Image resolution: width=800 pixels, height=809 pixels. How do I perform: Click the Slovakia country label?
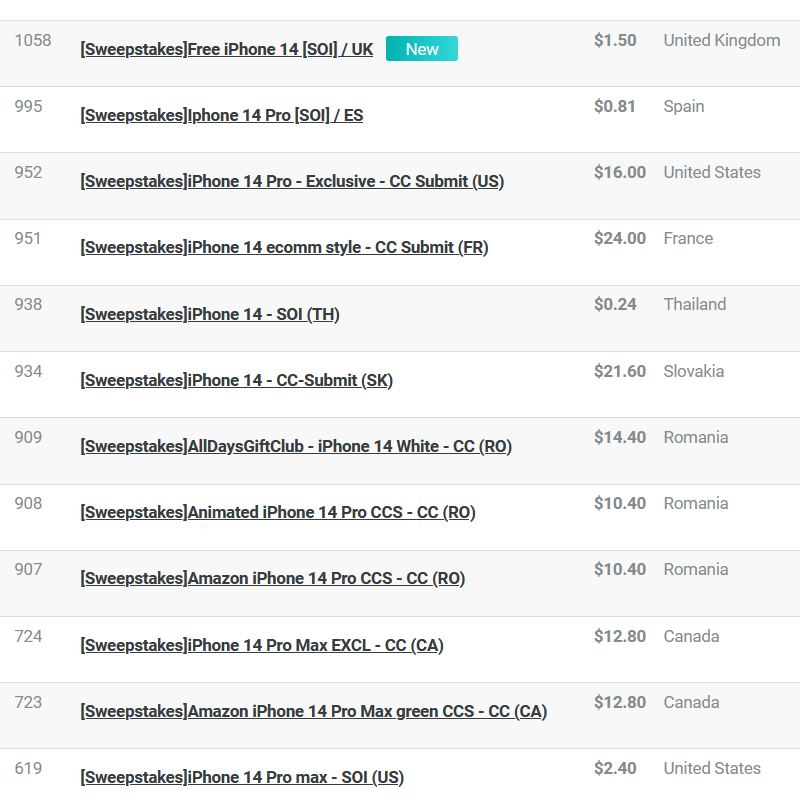[694, 371]
